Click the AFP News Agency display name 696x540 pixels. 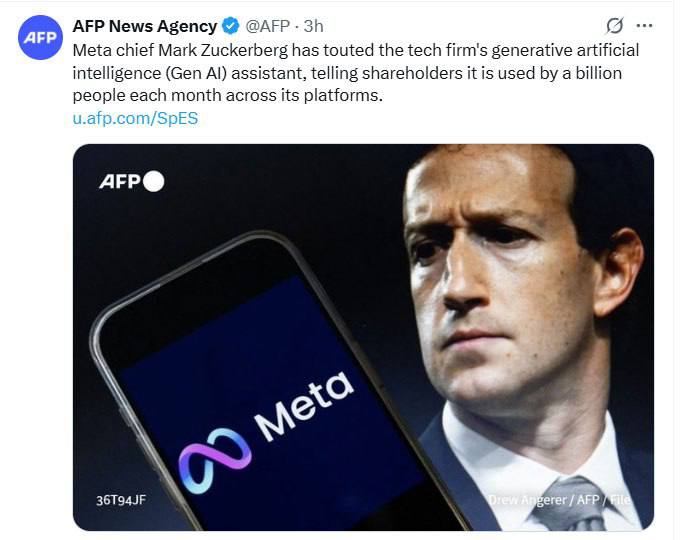tap(144, 26)
